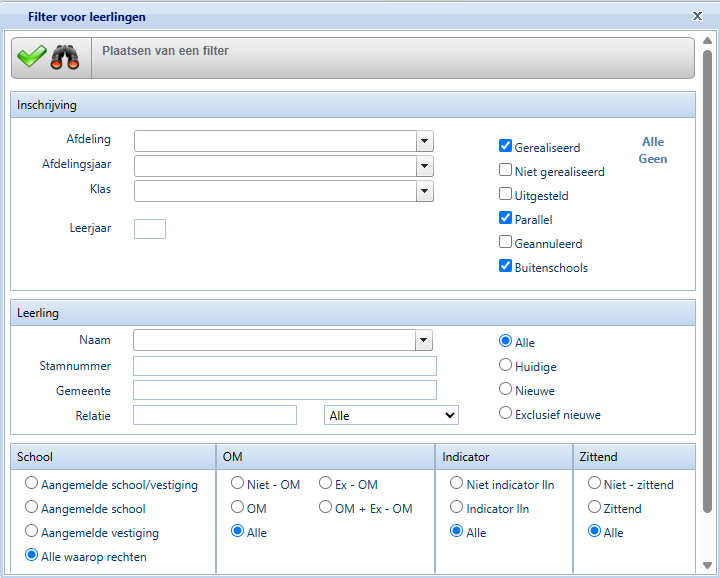The width and height of the screenshot is (720, 578).
Task: Click the Afdelingsjaar combo text field
Action: pyautogui.click(x=276, y=166)
